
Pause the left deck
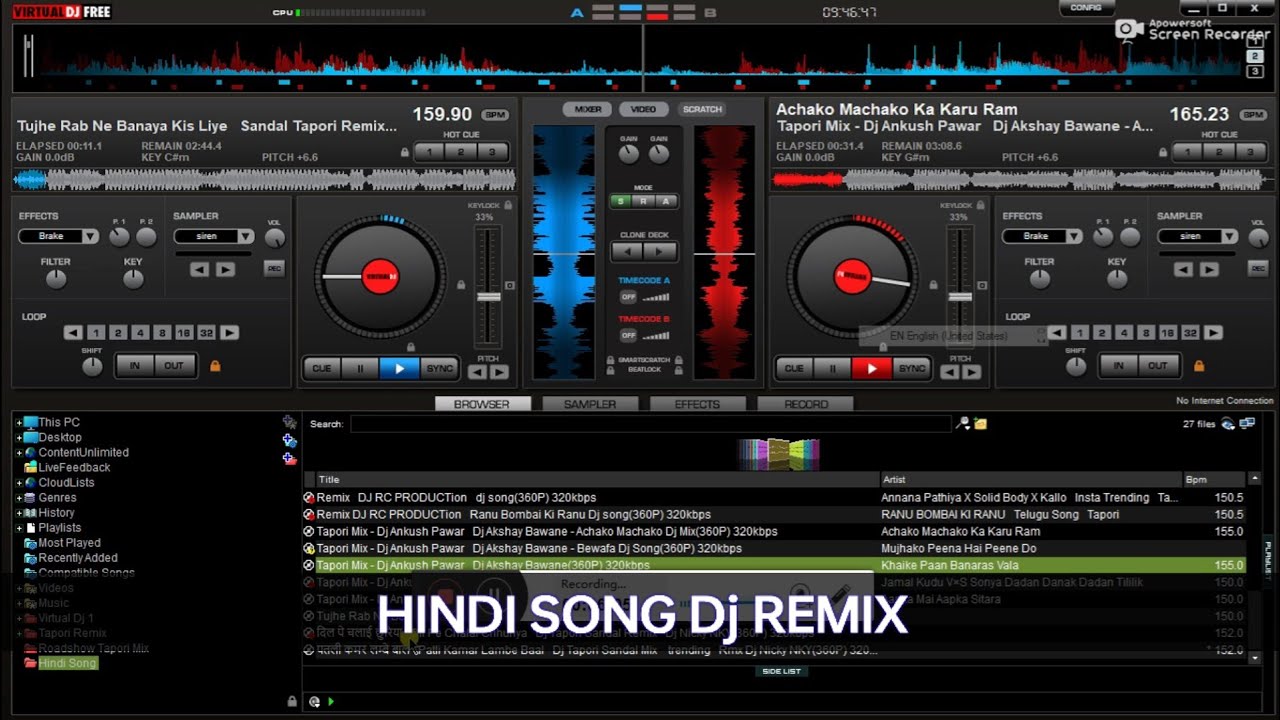click(360, 368)
